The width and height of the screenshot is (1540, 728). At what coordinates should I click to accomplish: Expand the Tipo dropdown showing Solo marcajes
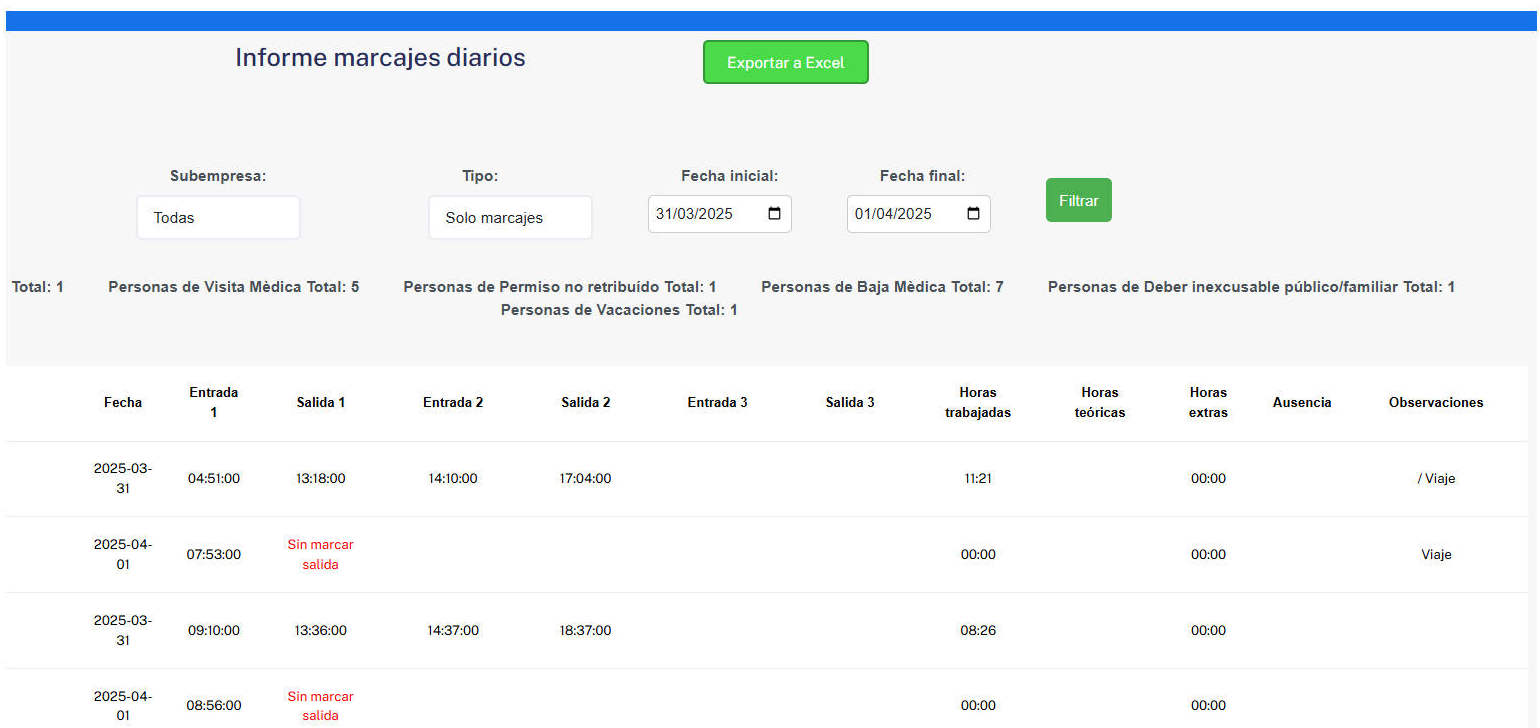point(510,217)
